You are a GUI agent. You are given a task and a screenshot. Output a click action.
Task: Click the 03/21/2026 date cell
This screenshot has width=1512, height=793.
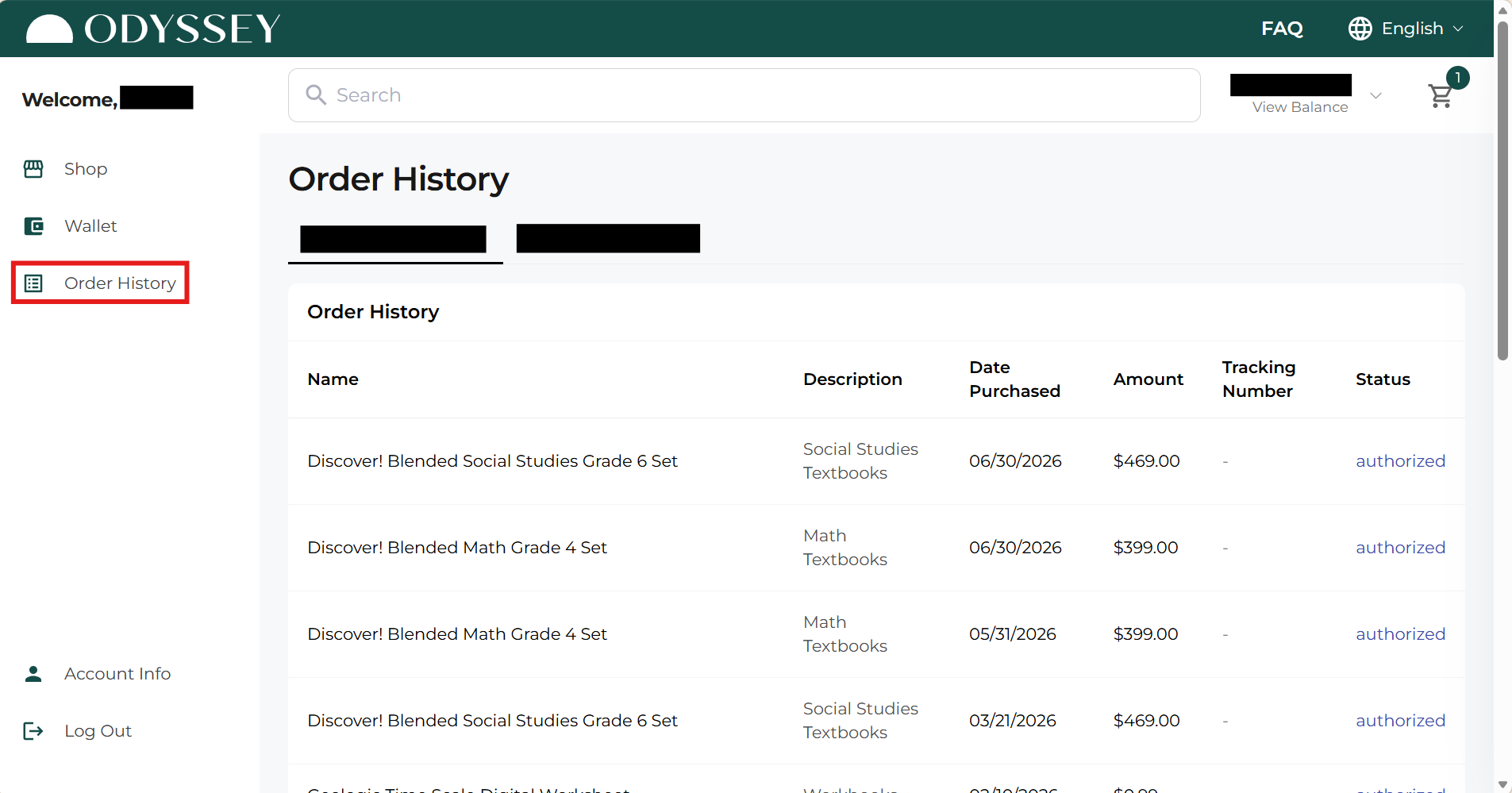pyautogui.click(x=1013, y=721)
